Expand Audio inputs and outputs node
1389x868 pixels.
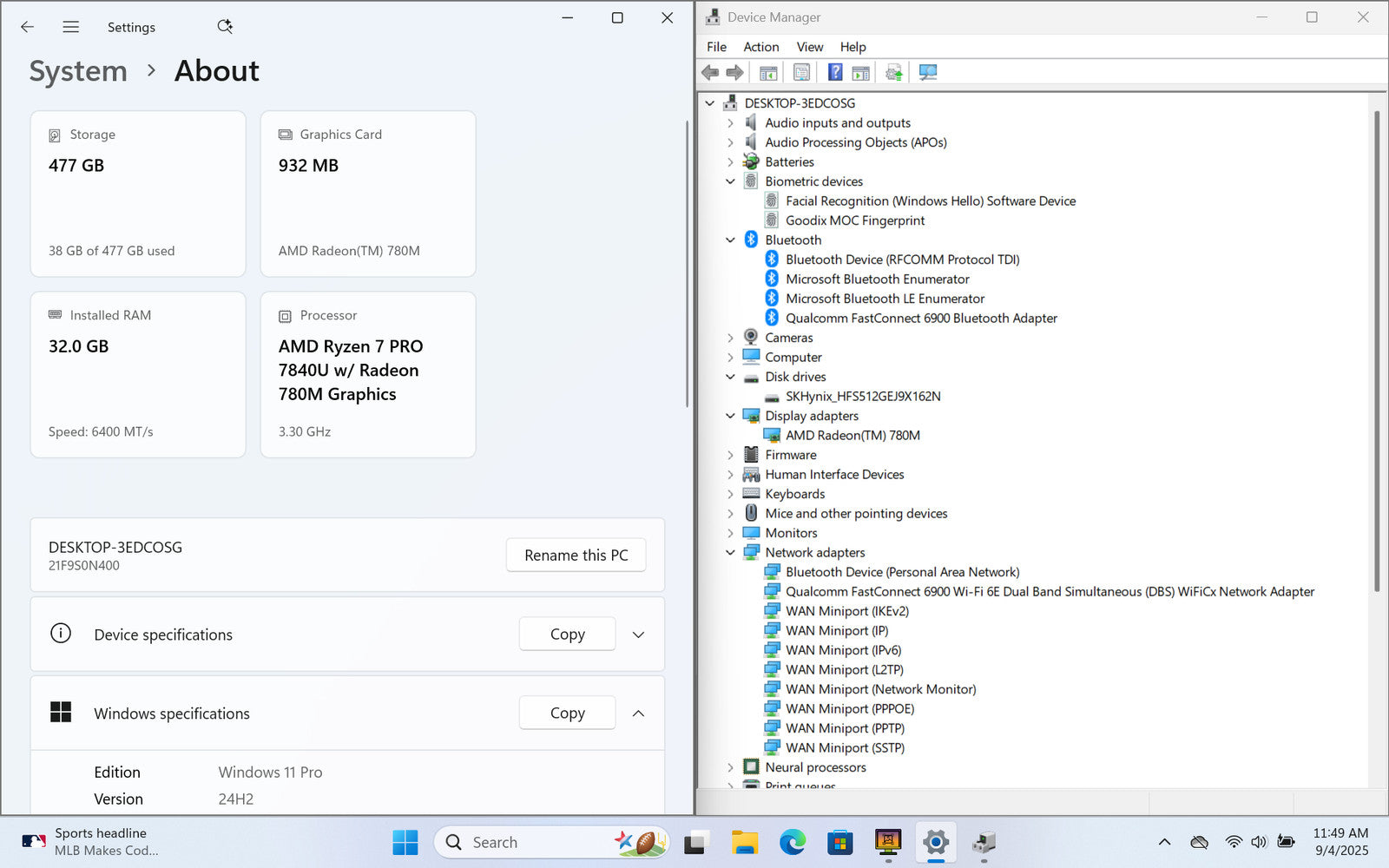tap(730, 123)
